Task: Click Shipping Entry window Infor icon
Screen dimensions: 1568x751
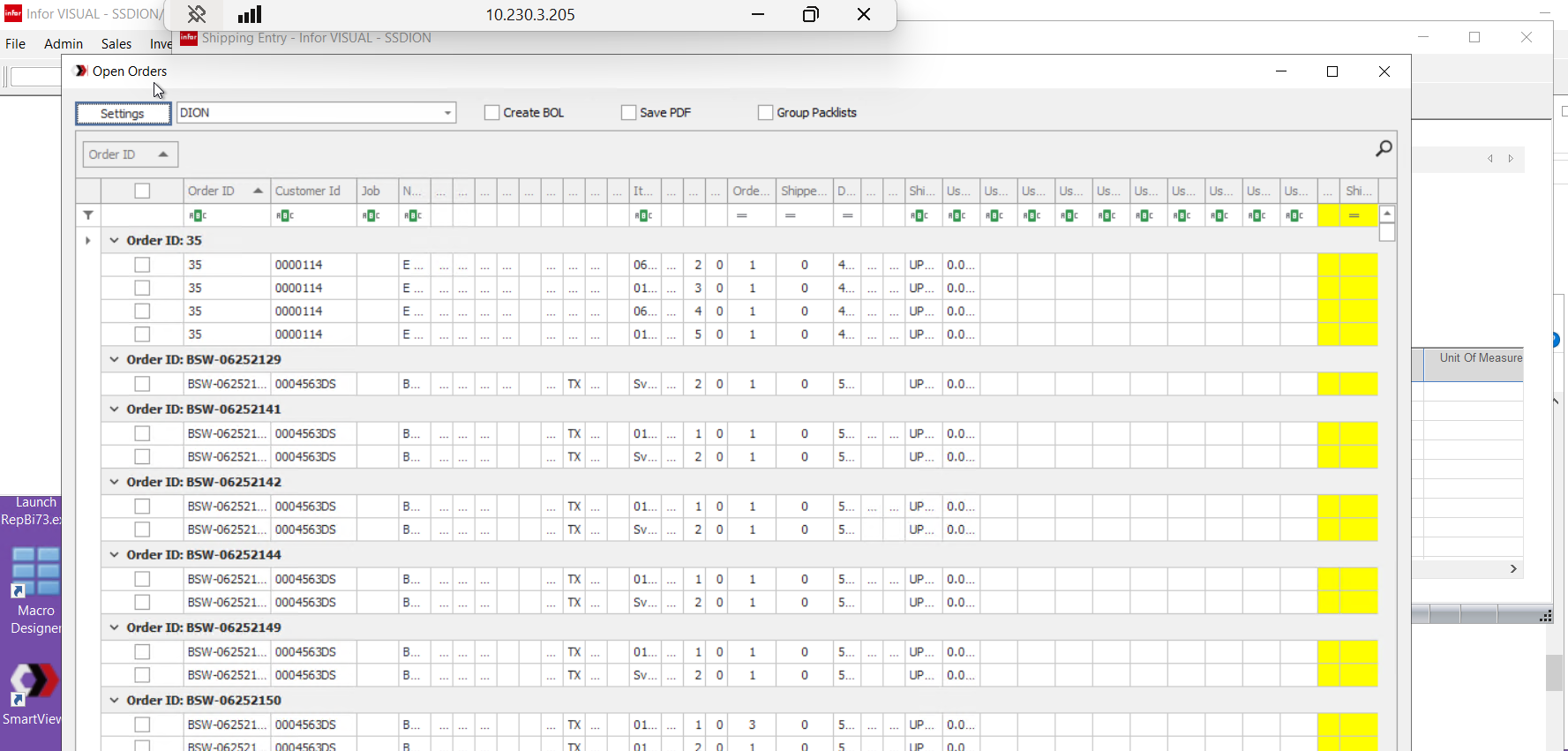Action: (189, 38)
